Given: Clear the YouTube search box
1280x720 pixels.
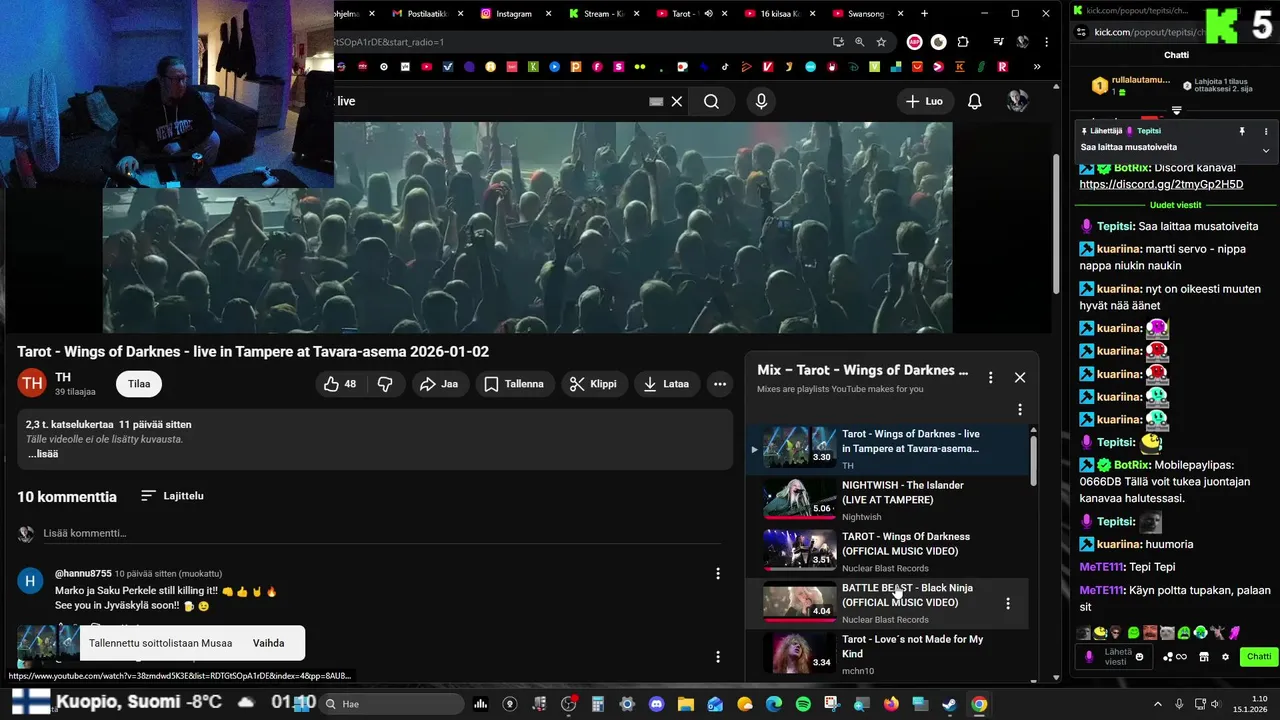Looking at the screenshot, I should click(677, 101).
